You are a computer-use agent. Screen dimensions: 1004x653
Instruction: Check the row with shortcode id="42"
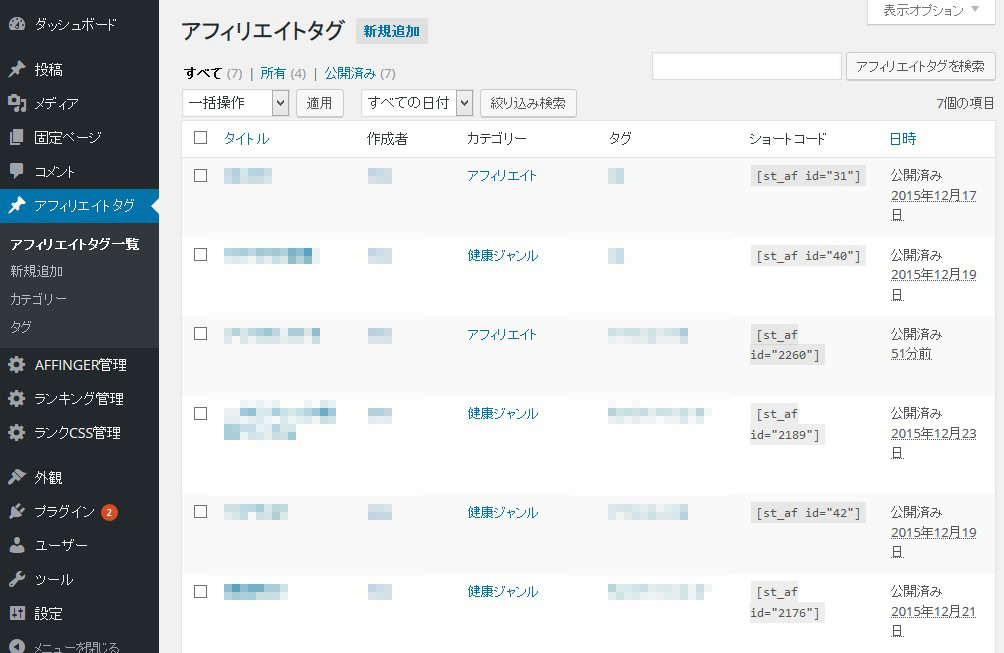(x=200, y=512)
